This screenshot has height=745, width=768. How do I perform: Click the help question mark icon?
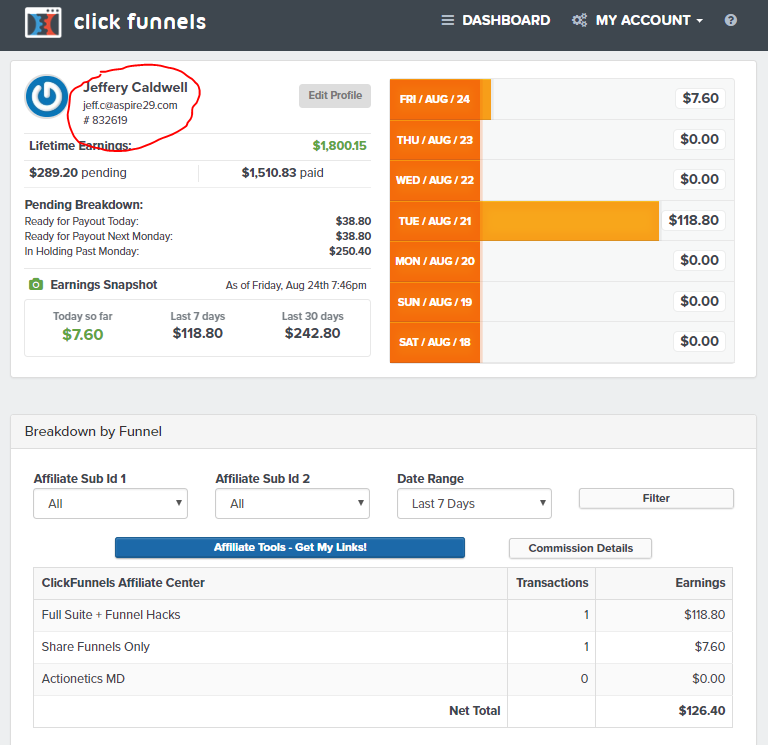[x=731, y=20]
